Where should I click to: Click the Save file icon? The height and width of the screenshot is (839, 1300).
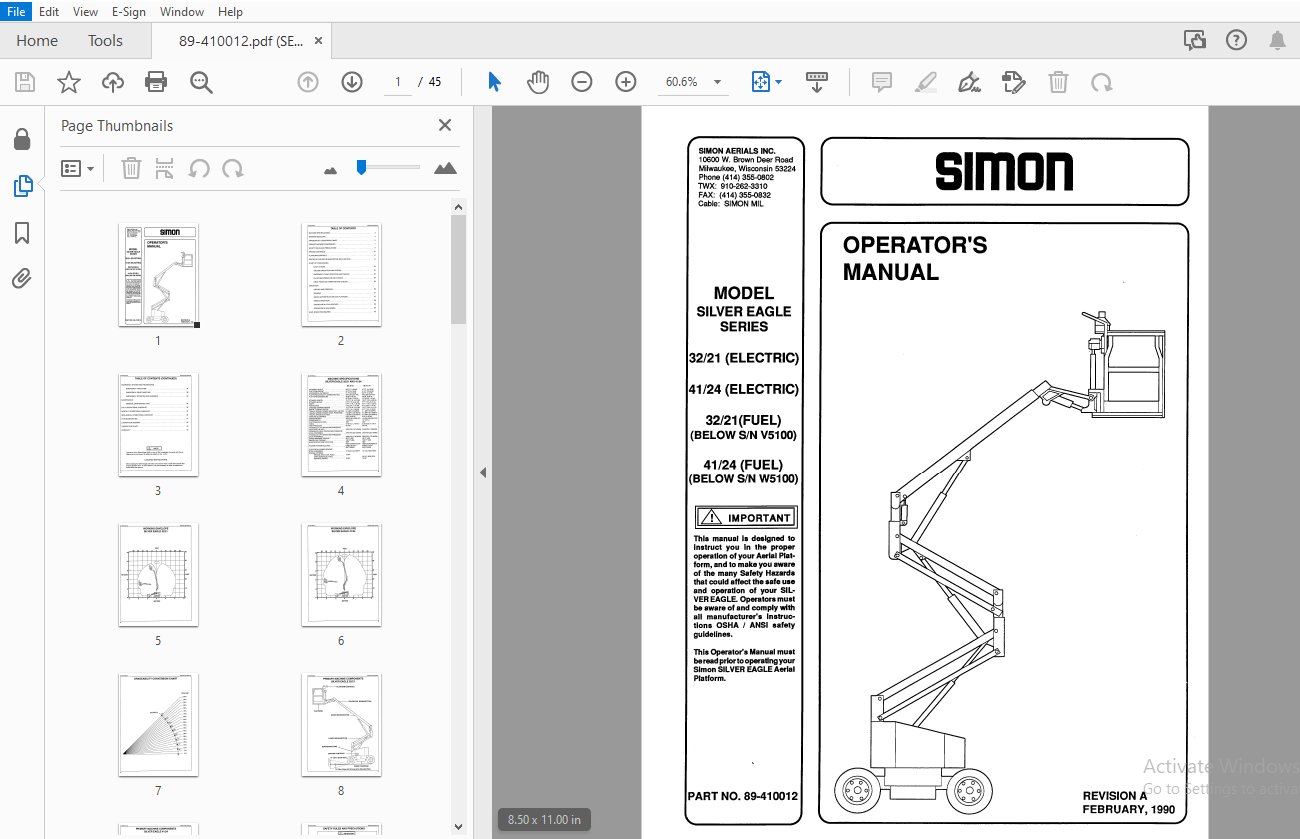pyautogui.click(x=25, y=82)
